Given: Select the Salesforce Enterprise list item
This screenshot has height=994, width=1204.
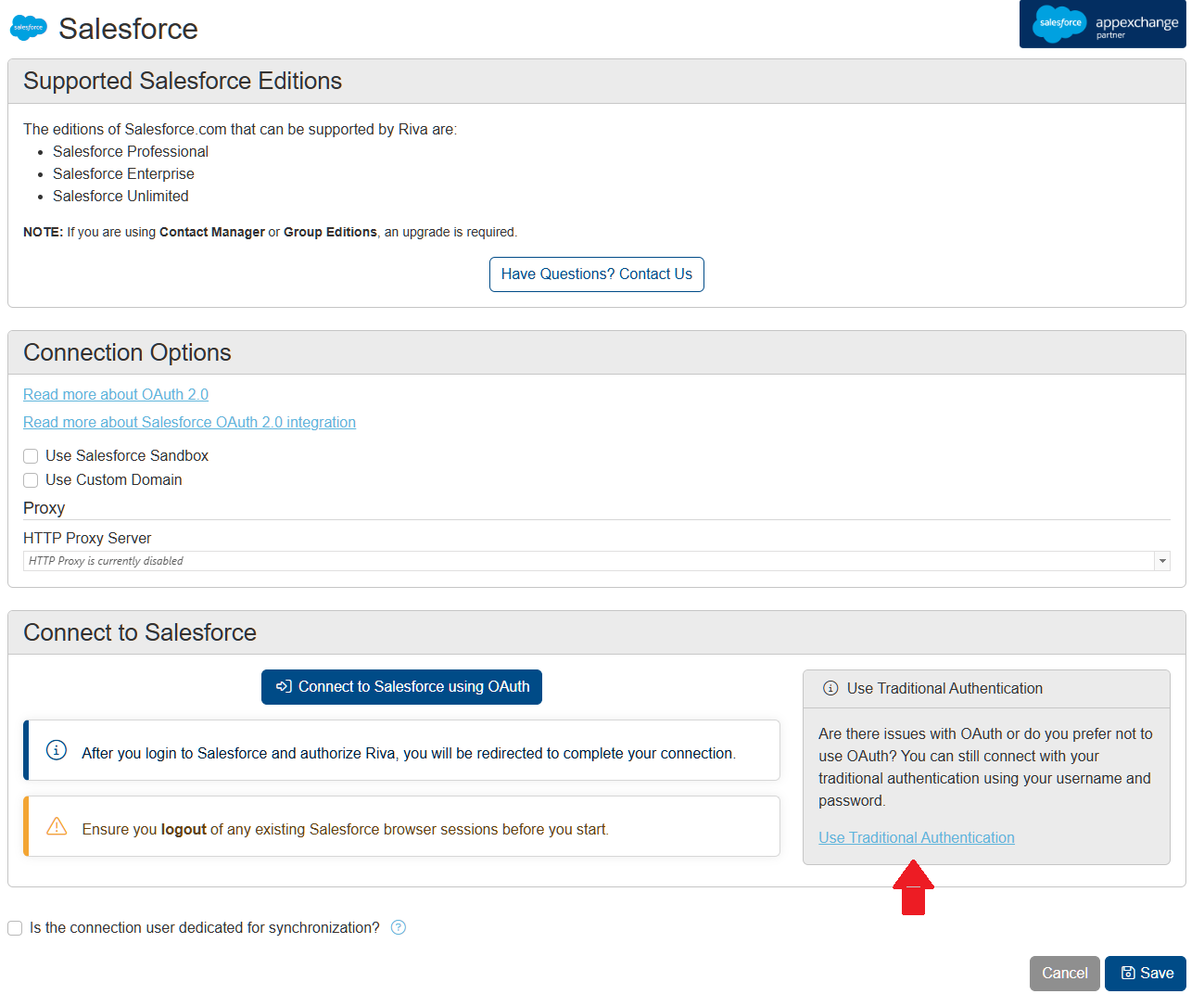Looking at the screenshot, I should (x=123, y=173).
